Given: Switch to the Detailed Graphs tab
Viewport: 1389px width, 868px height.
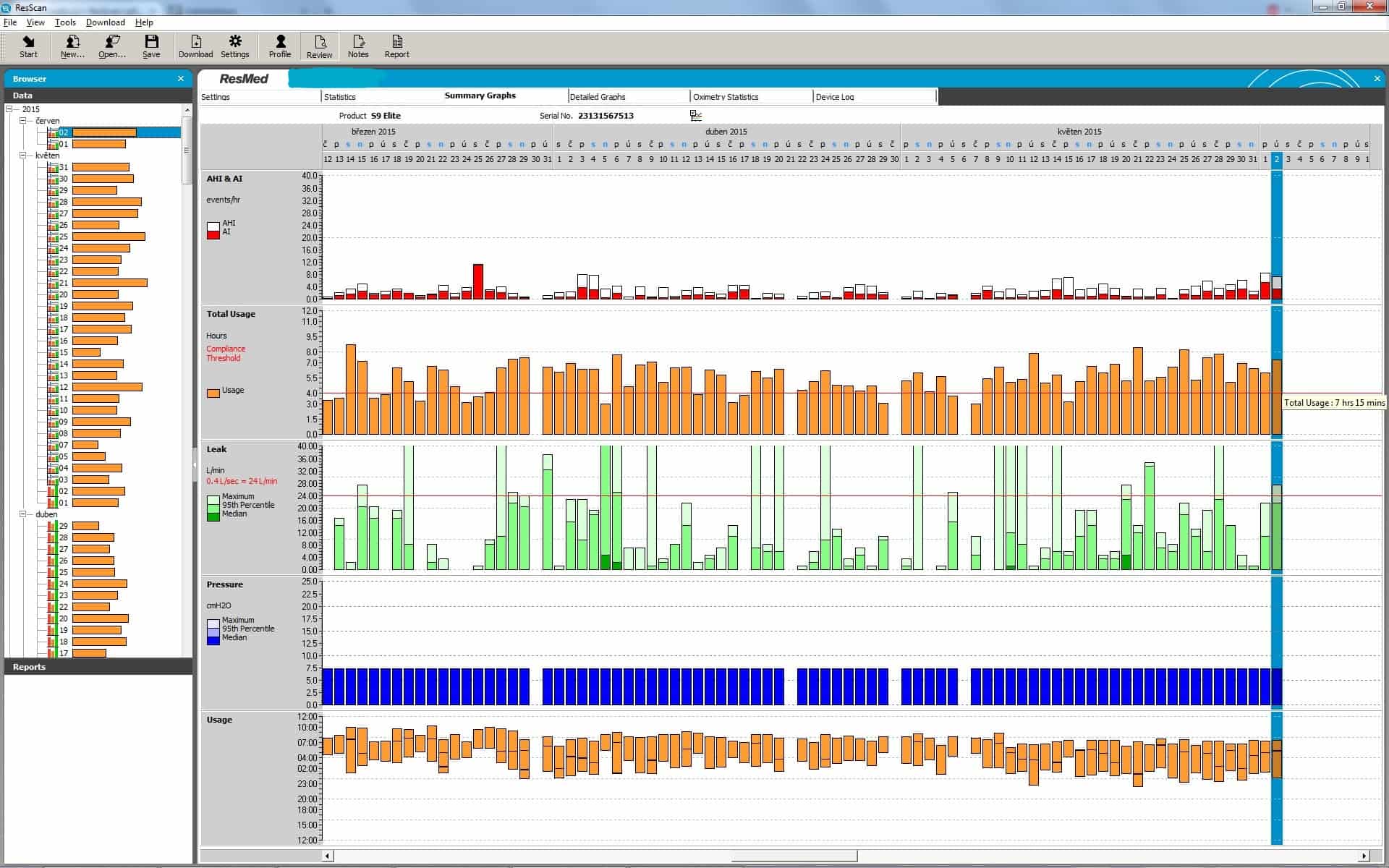Looking at the screenshot, I should [598, 96].
